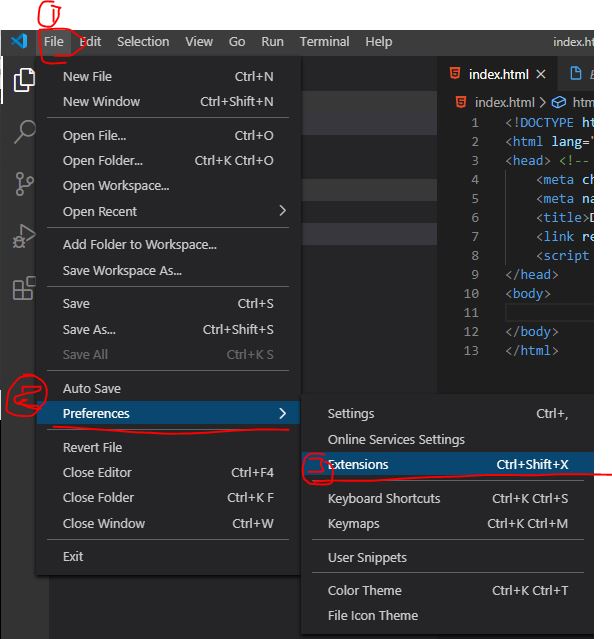The image size is (612, 639).
Task: Click the VS Code logo icon
Action: coord(19,41)
